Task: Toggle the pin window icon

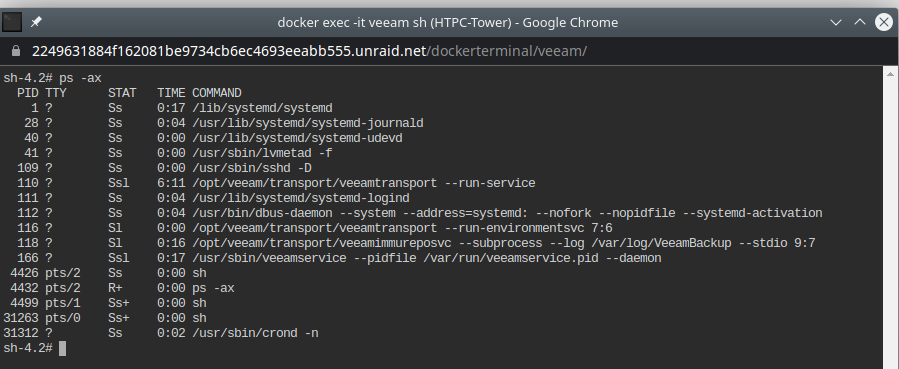Action: point(36,22)
